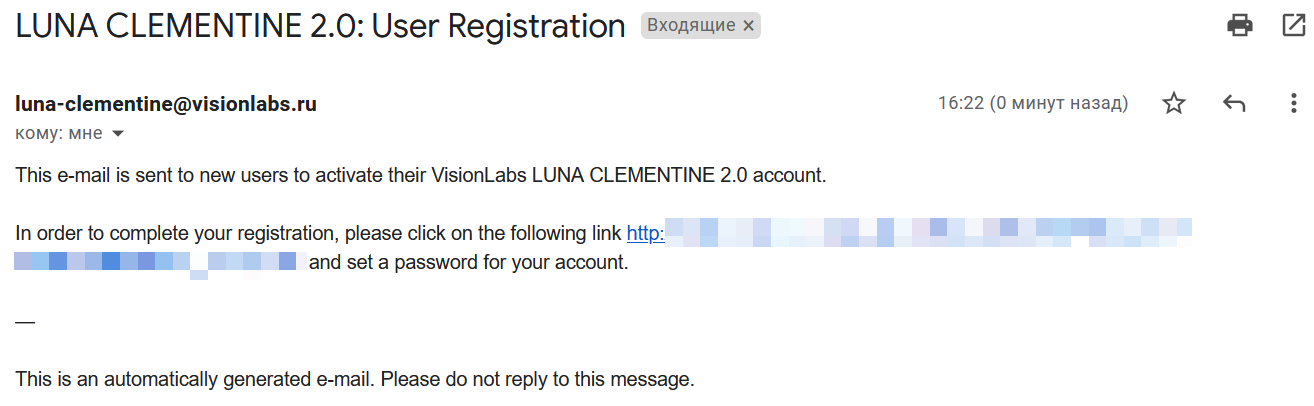Print this email with the printer icon
The image size is (1314, 406).
pyautogui.click(x=1240, y=25)
